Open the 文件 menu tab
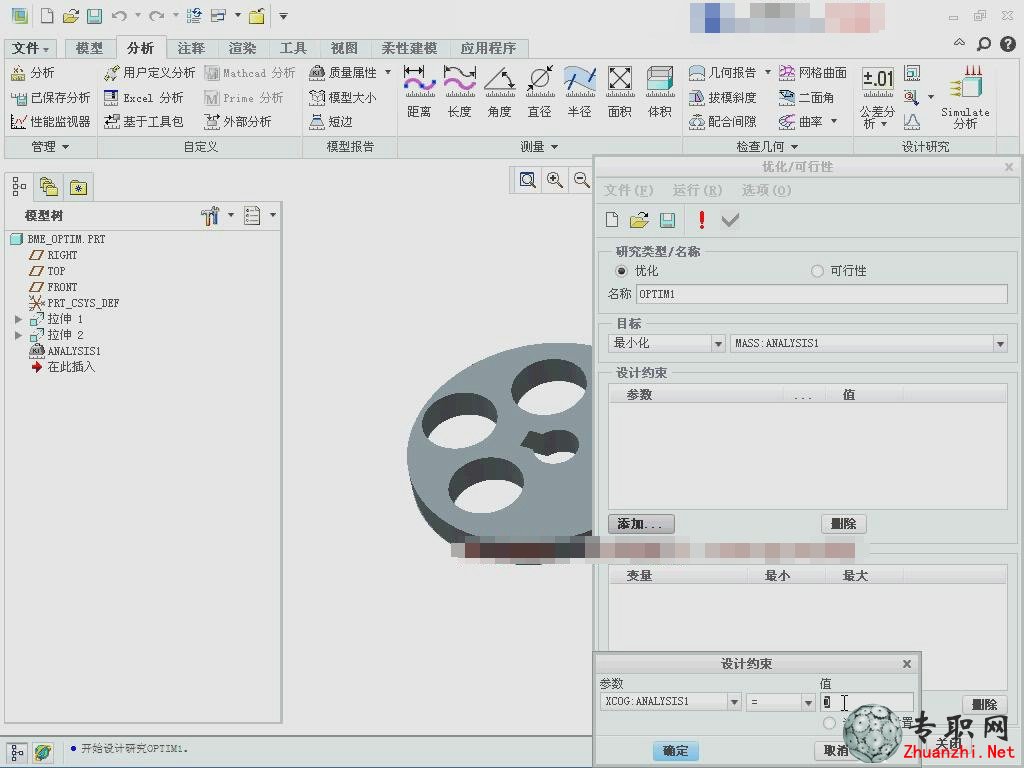This screenshot has height=768, width=1024. coord(31,48)
